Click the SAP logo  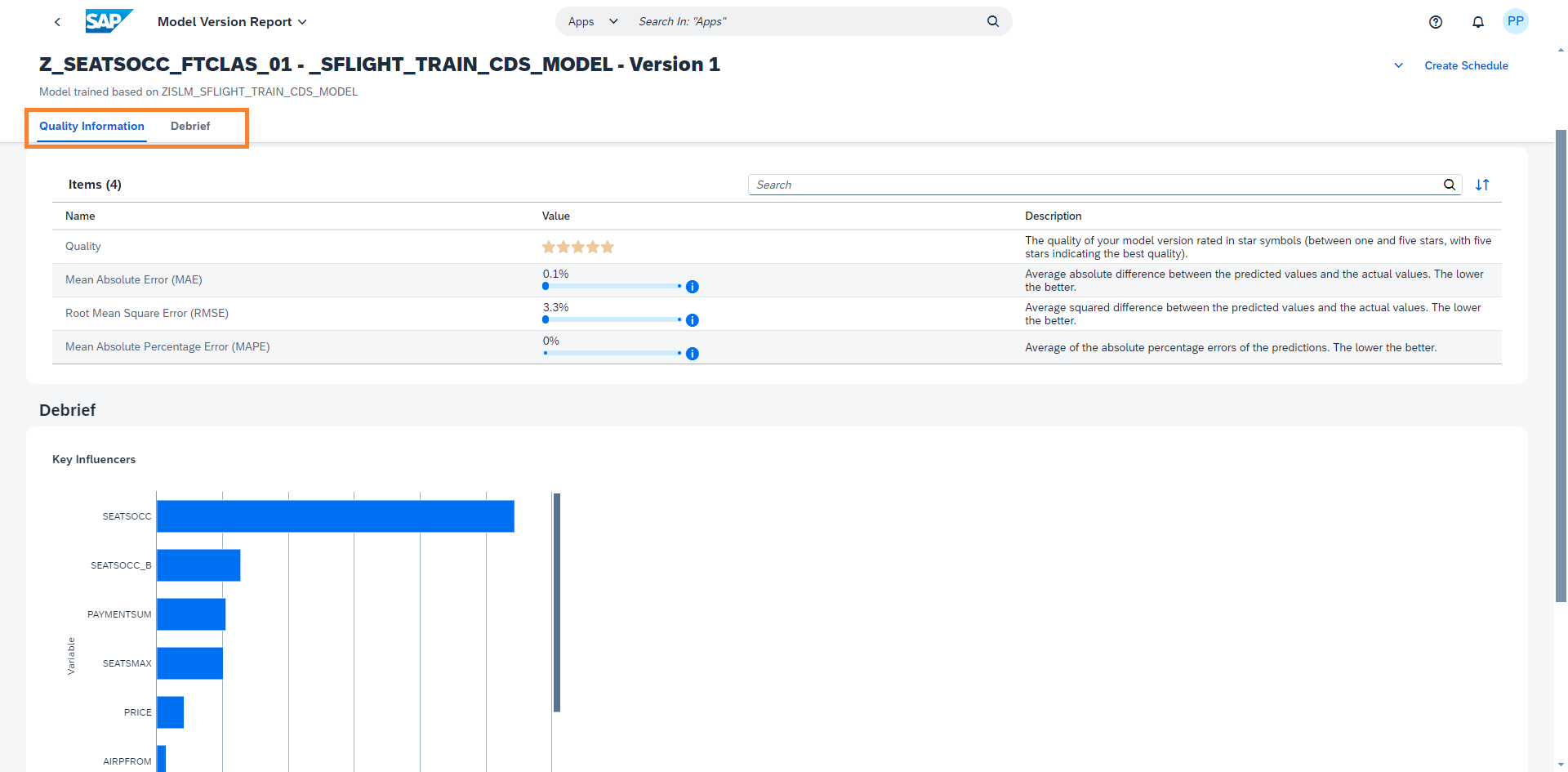point(108,21)
